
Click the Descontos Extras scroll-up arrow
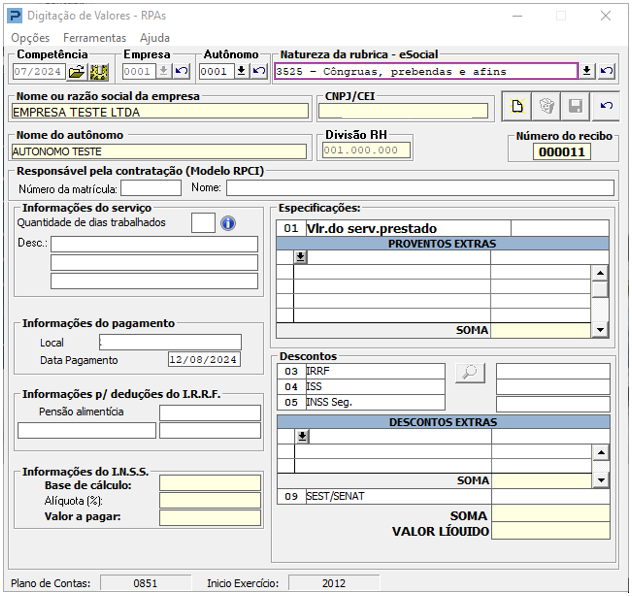601,452
